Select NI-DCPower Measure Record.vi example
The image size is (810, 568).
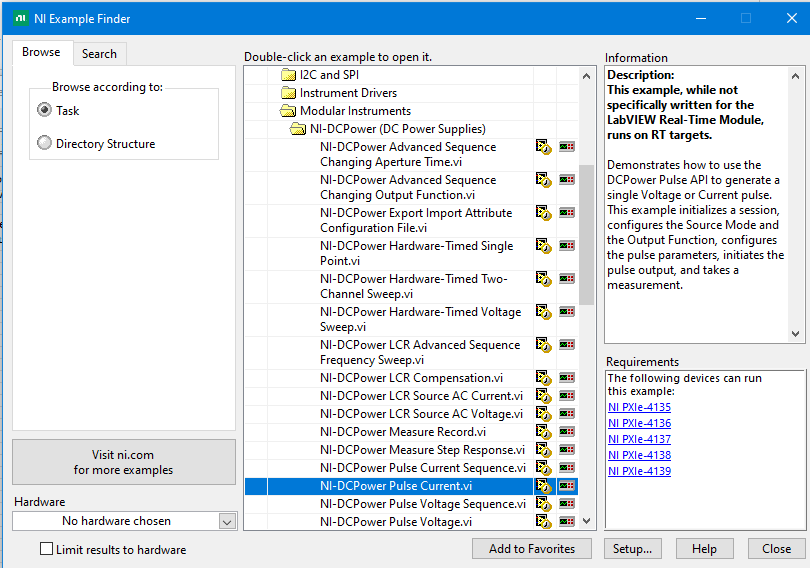(x=403, y=432)
